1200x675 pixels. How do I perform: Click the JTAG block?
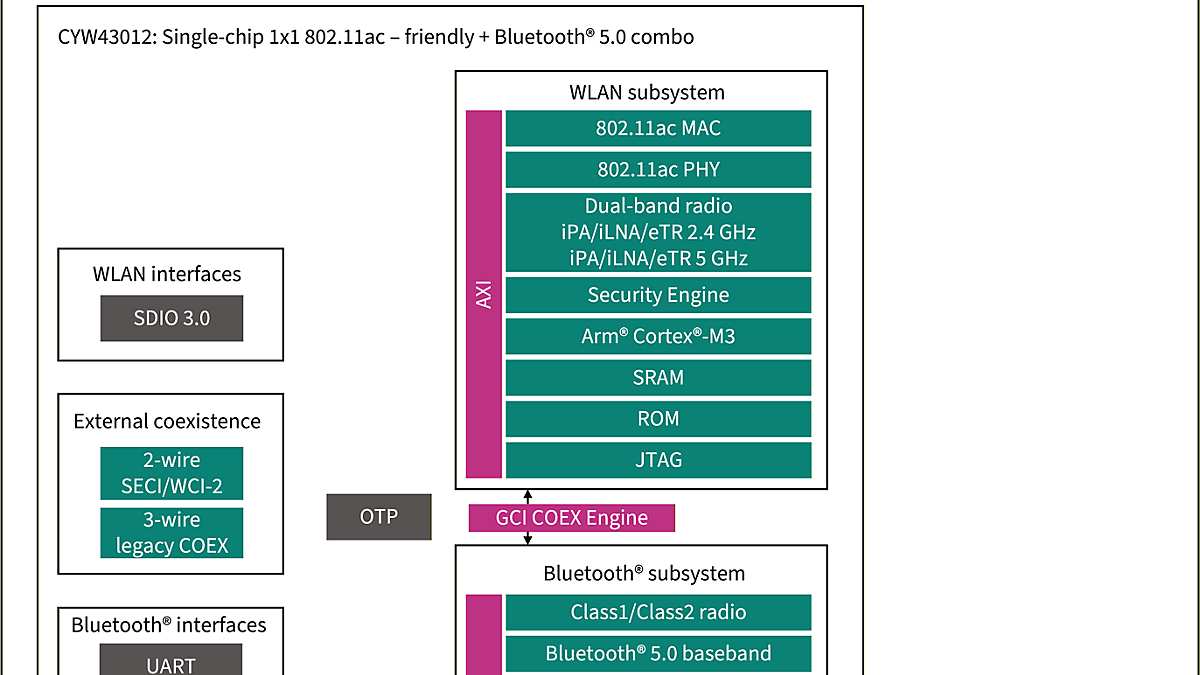click(658, 459)
